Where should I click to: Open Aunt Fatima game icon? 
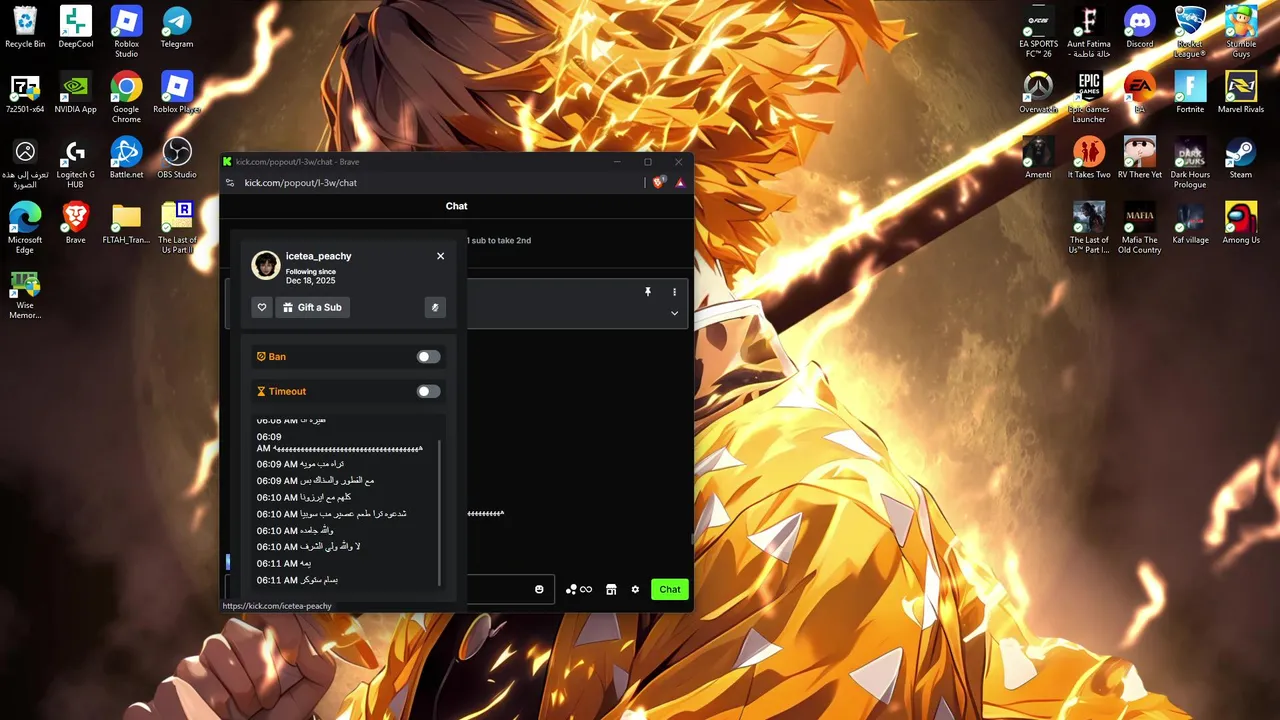click(1089, 32)
